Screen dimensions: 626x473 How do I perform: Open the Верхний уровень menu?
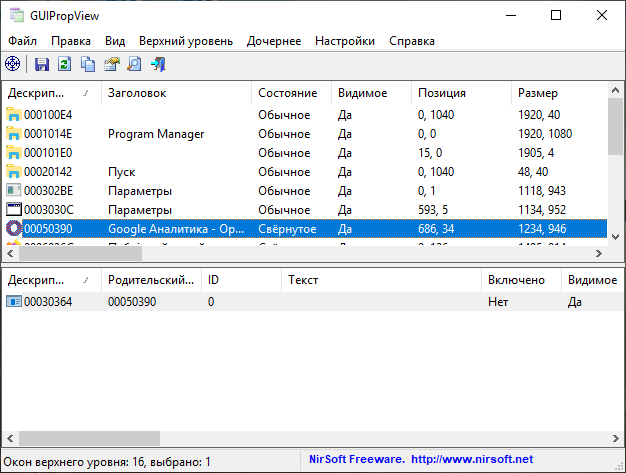click(x=186, y=41)
